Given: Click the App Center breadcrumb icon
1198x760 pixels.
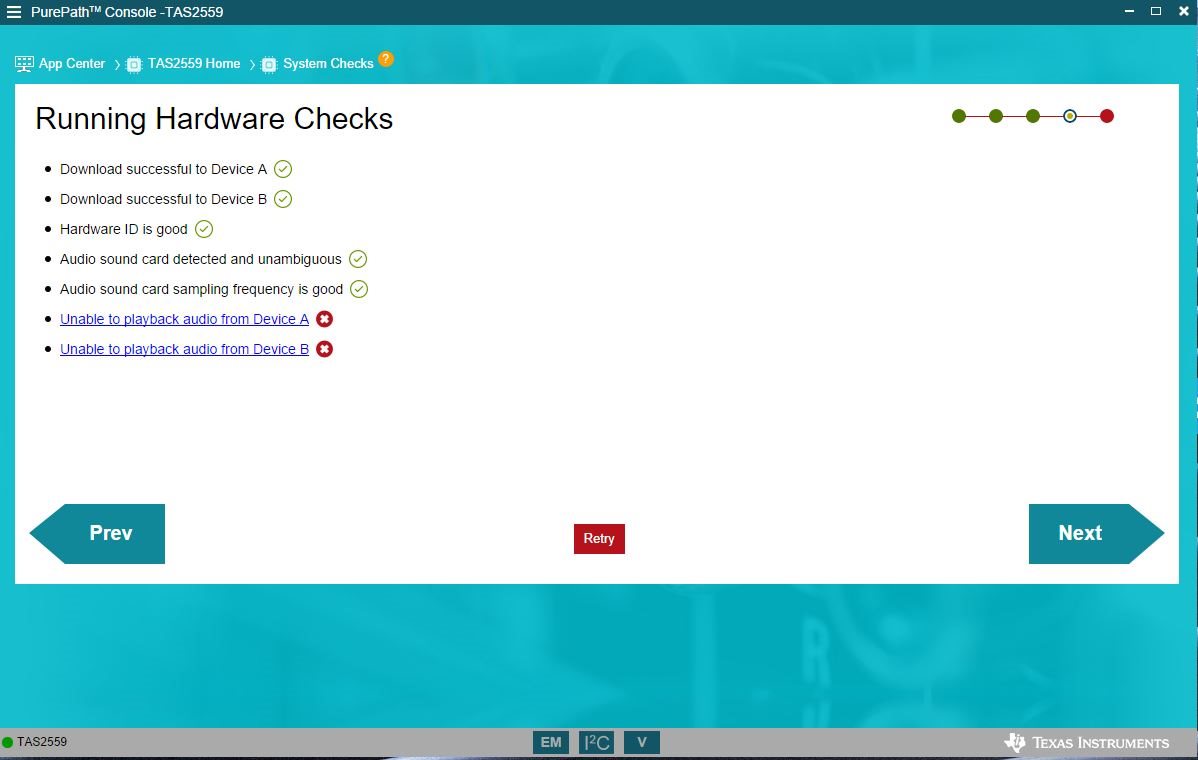Looking at the screenshot, I should (24, 64).
